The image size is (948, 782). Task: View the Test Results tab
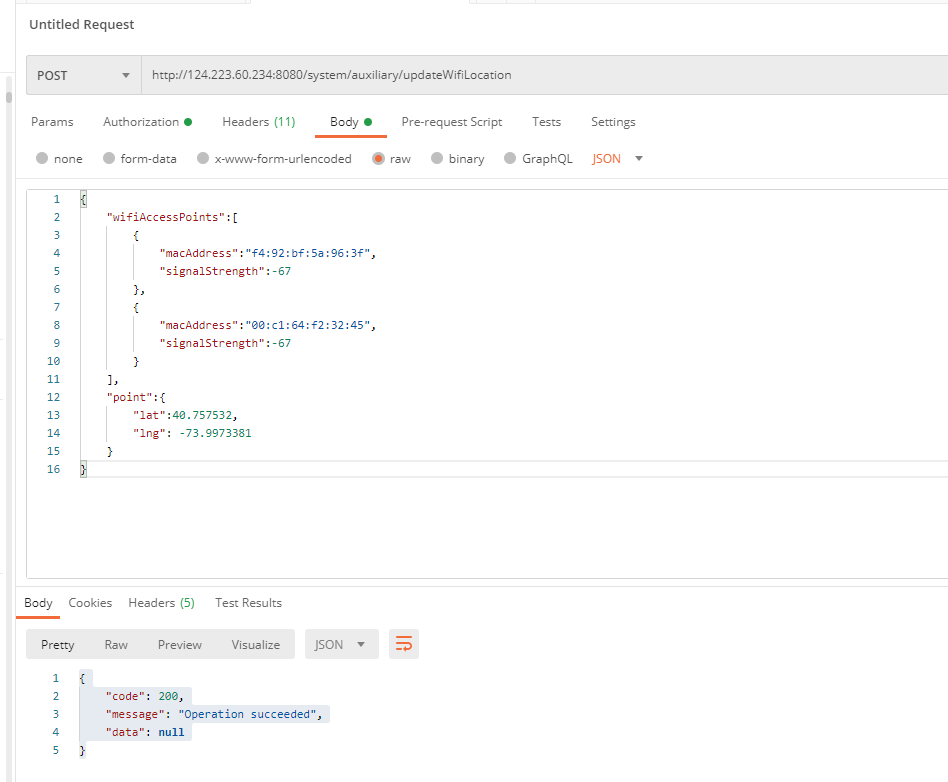pyautogui.click(x=248, y=603)
